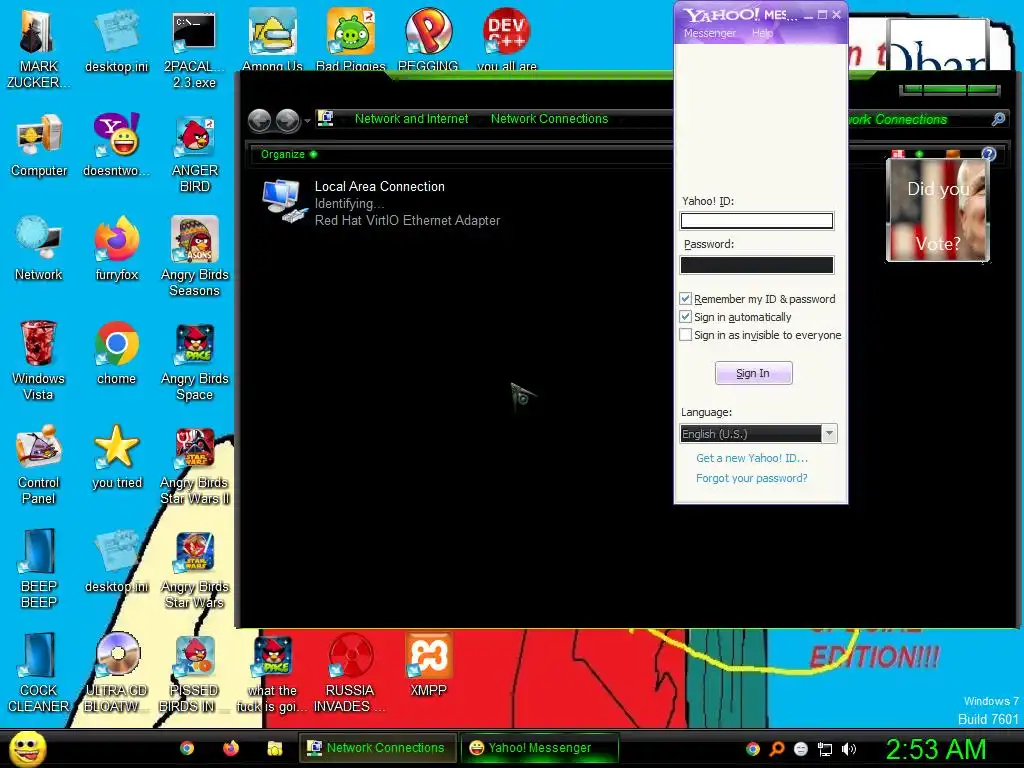Viewport: 1024px width, 768px height.
Task: Launch Bad Piggies shortcut
Action: (x=351, y=40)
